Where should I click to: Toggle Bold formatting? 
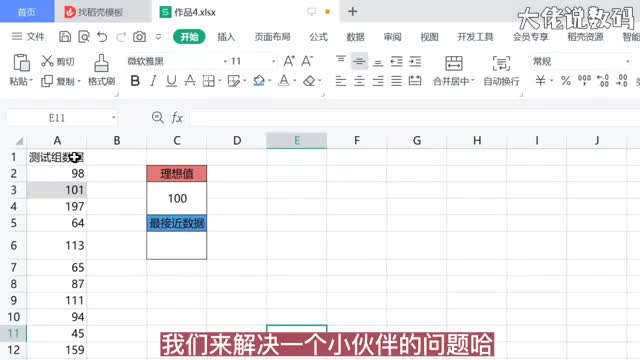coord(135,81)
